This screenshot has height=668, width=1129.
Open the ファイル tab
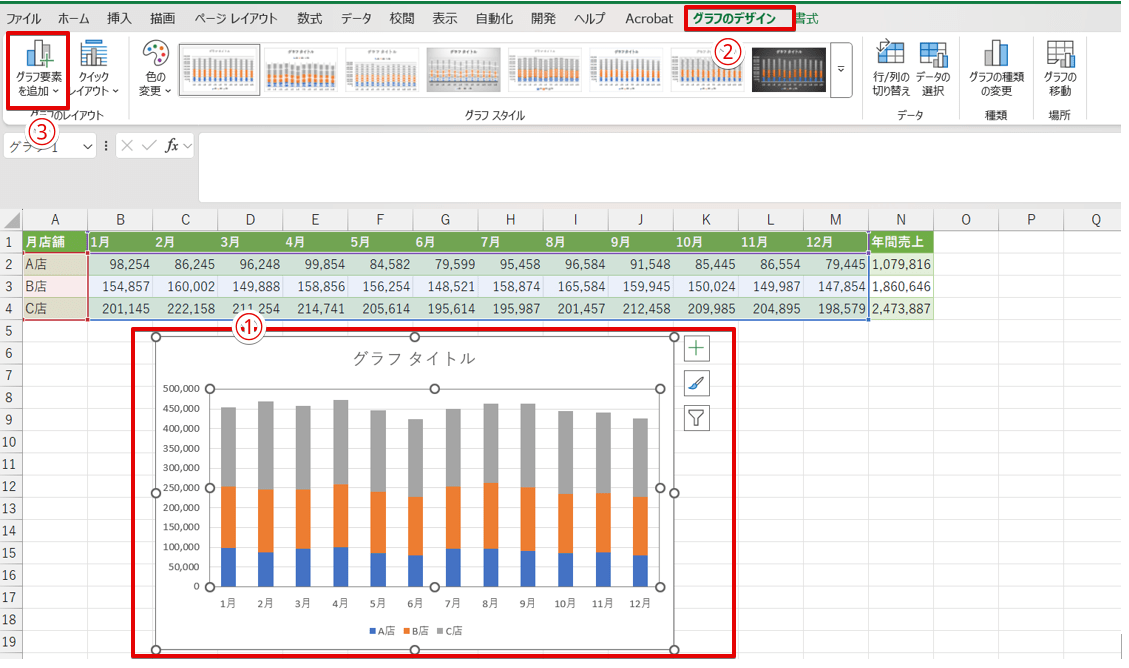(x=24, y=19)
